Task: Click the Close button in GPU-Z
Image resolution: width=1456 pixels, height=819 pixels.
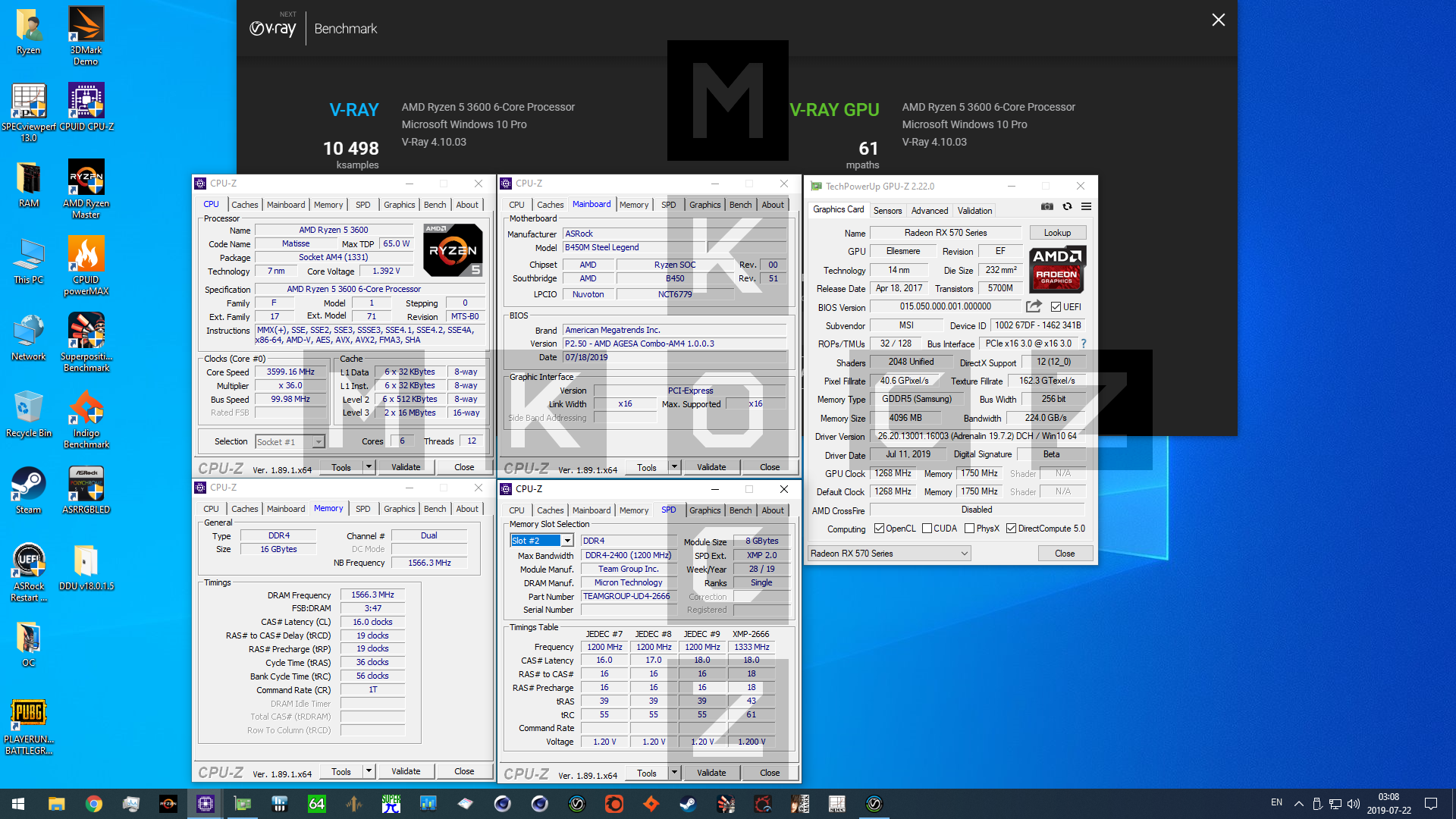Action: click(x=1065, y=554)
